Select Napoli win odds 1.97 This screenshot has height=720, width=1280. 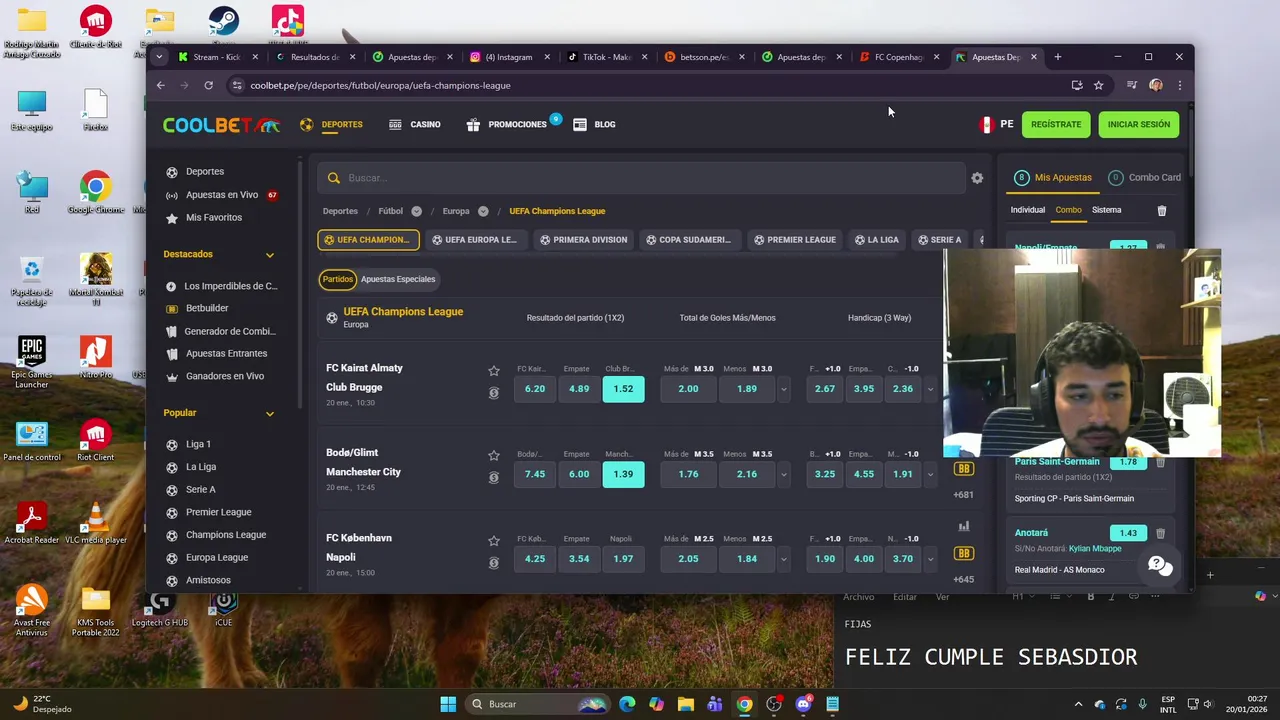(x=623, y=559)
